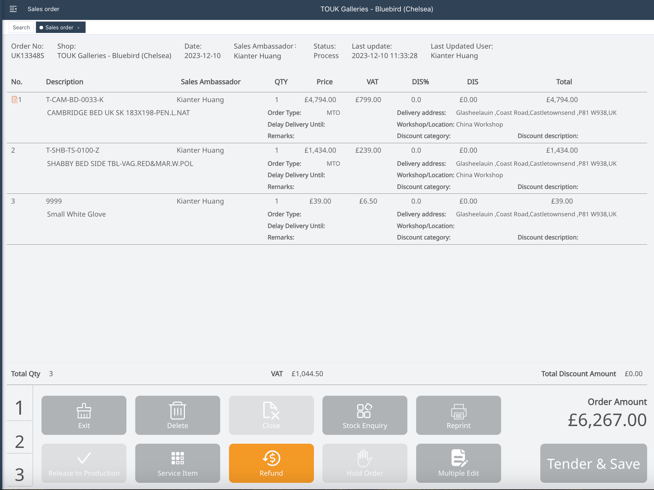Switch to button panel page 2

(19, 441)
